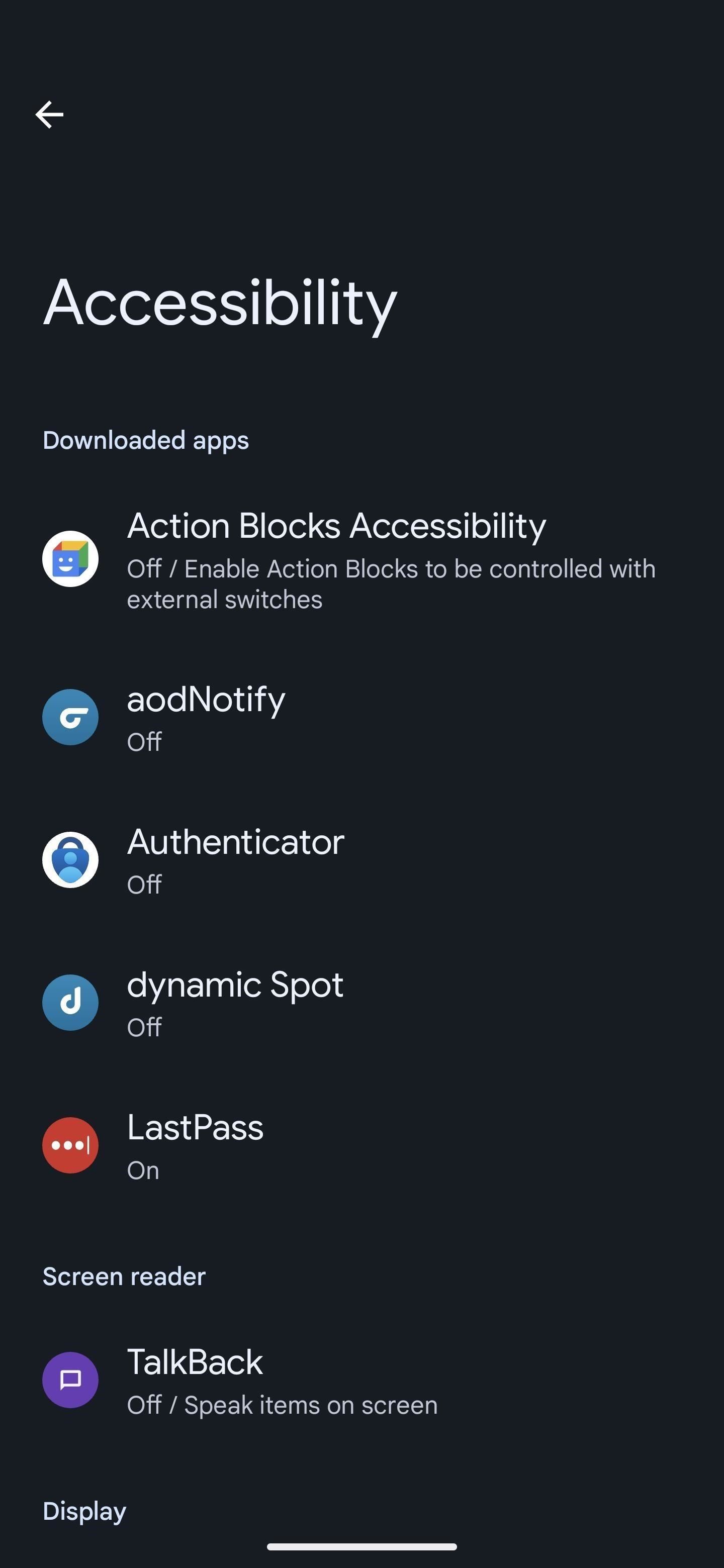Tap the Screen reader section header
The image size is (724, 1568).
[x=124, y=1277]
